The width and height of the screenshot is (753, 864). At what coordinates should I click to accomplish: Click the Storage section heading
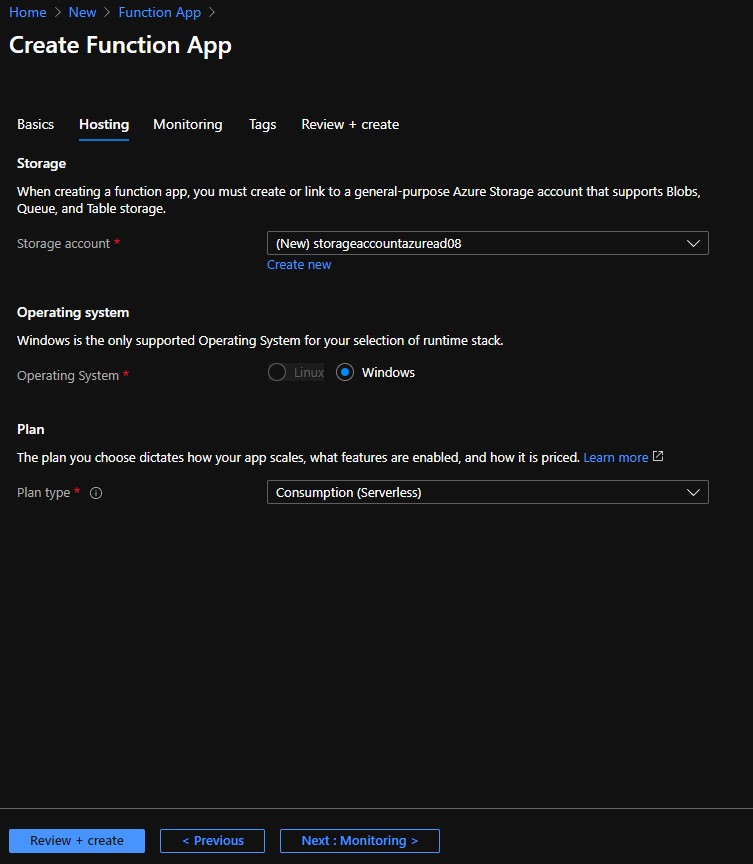(x=41, y=164)
